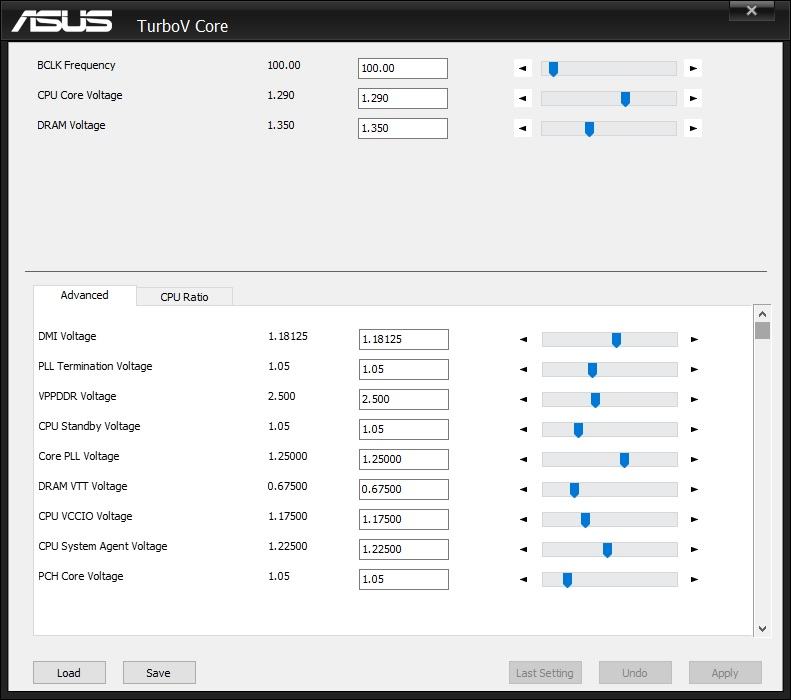The image size is (791, 700).
Task: Increase DMI Voltage with right arrow
Action: pyautogui.click(x=694, y=339)
